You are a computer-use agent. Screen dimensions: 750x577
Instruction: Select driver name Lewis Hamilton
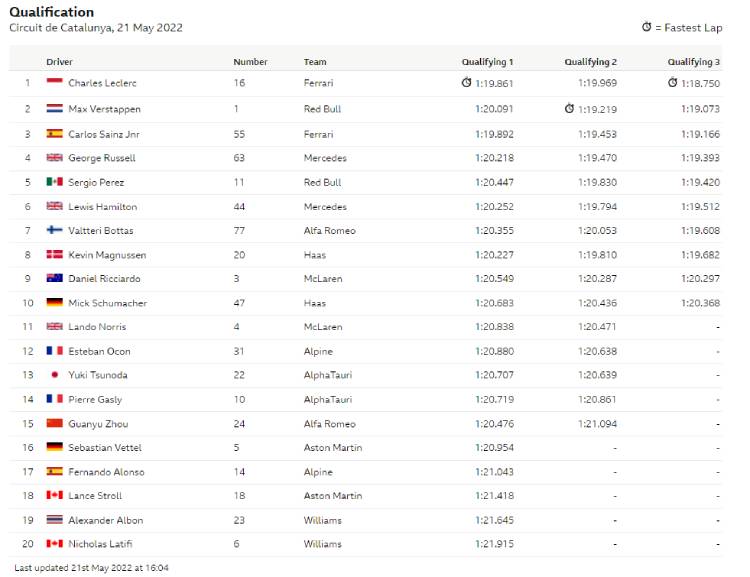click(103, 207)
